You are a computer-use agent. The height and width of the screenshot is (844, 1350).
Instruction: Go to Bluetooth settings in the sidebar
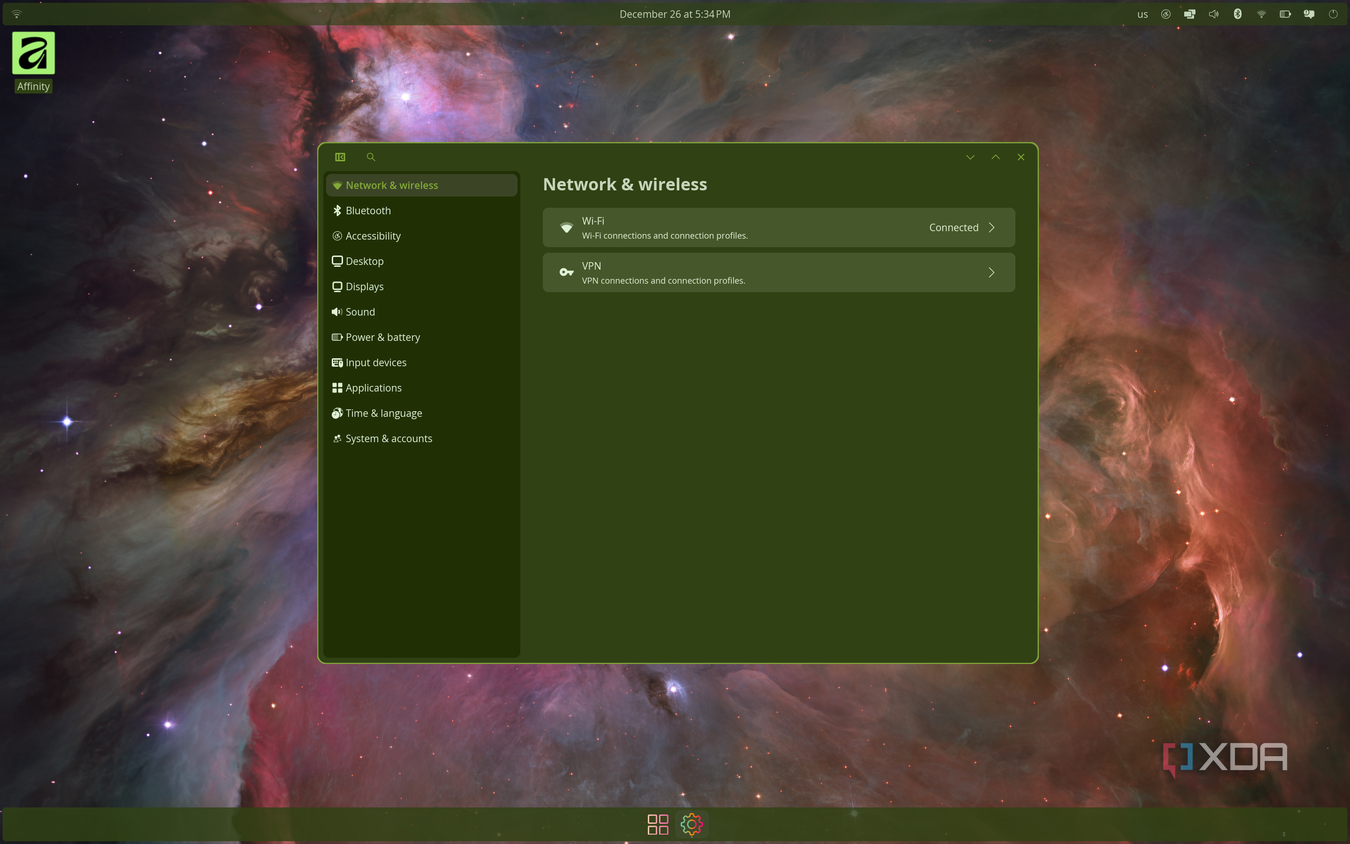point(421,210)
